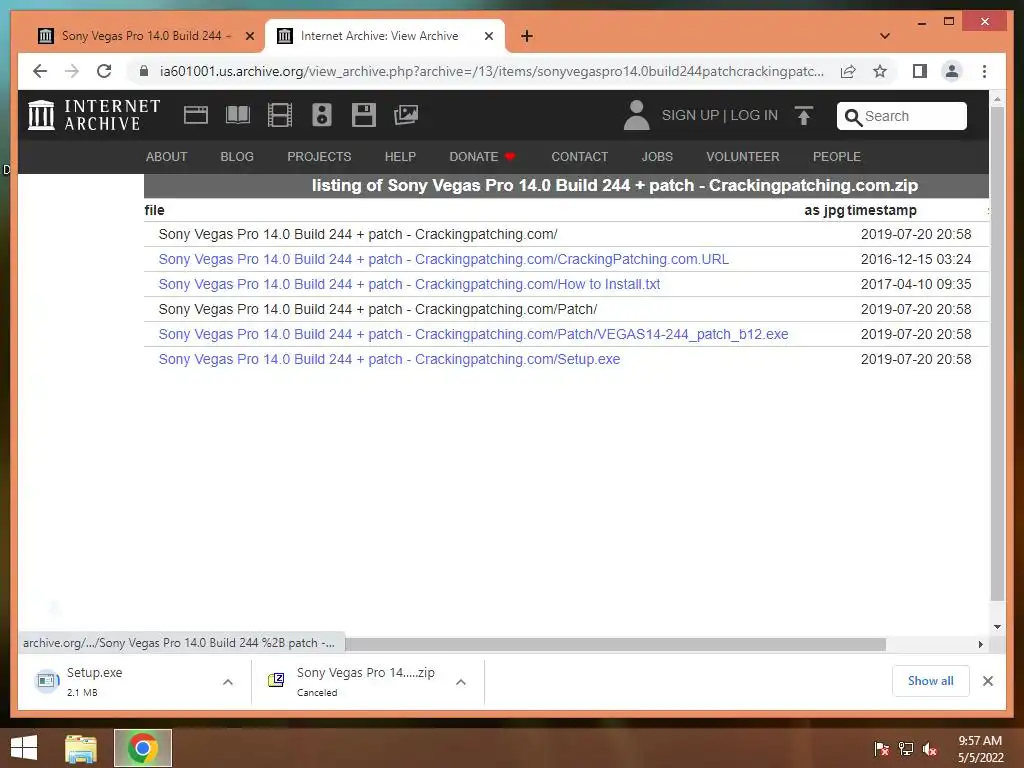Open Chrome profile avatar
The image size is (1024, 768).
point(952,71)
